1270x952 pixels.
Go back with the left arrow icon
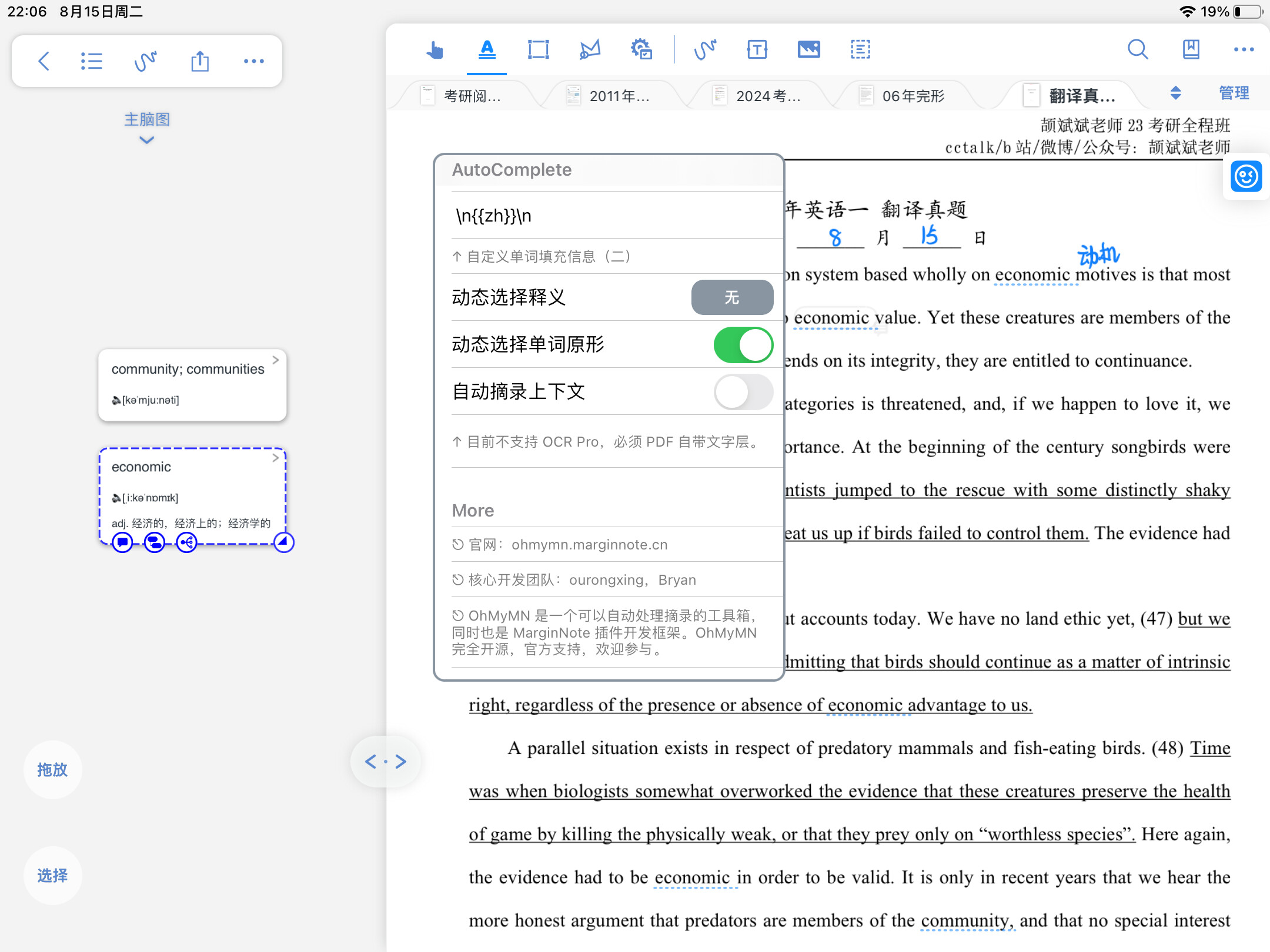44,61
